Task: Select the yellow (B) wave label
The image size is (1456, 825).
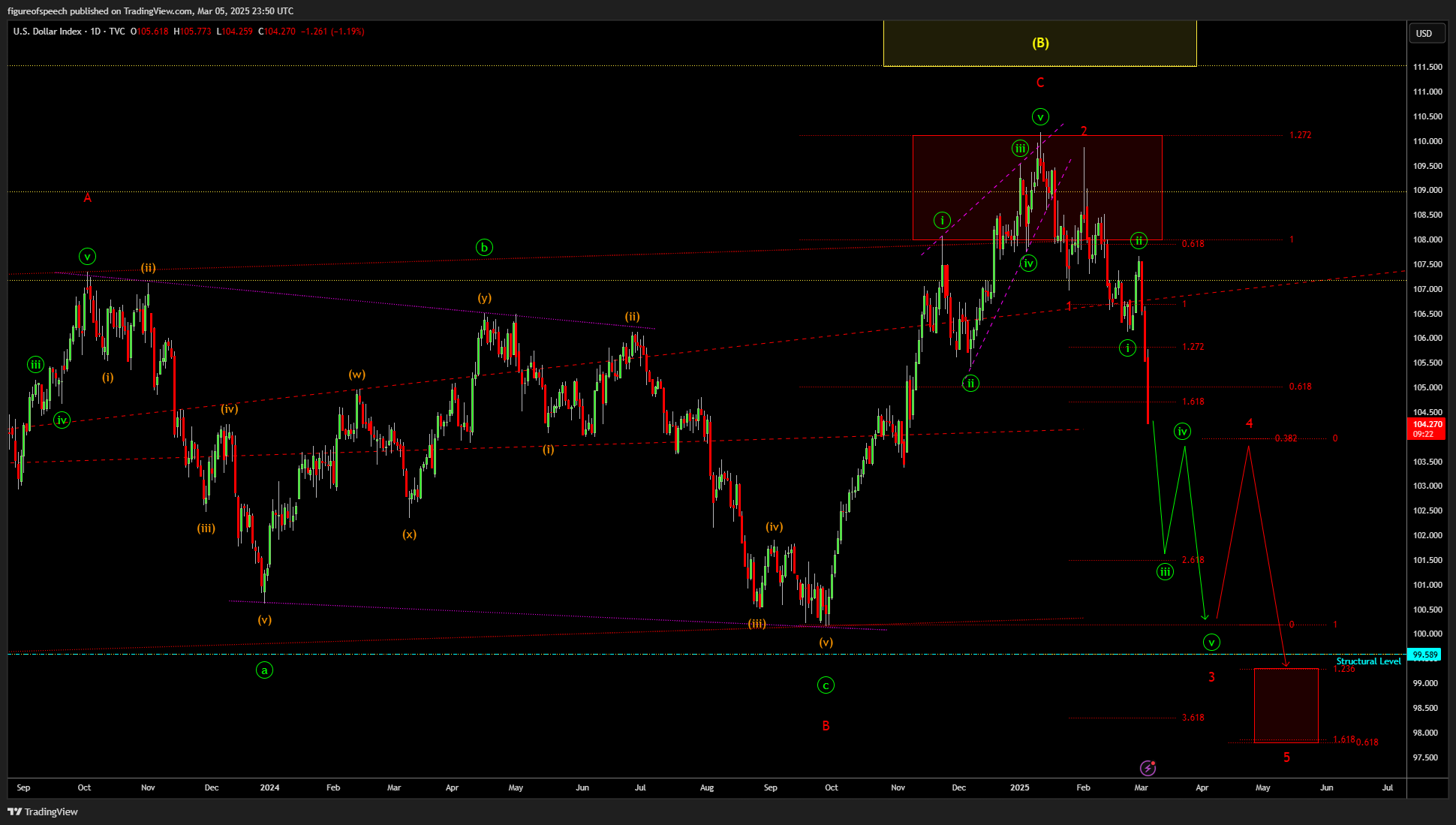Action: (1040, 43)
